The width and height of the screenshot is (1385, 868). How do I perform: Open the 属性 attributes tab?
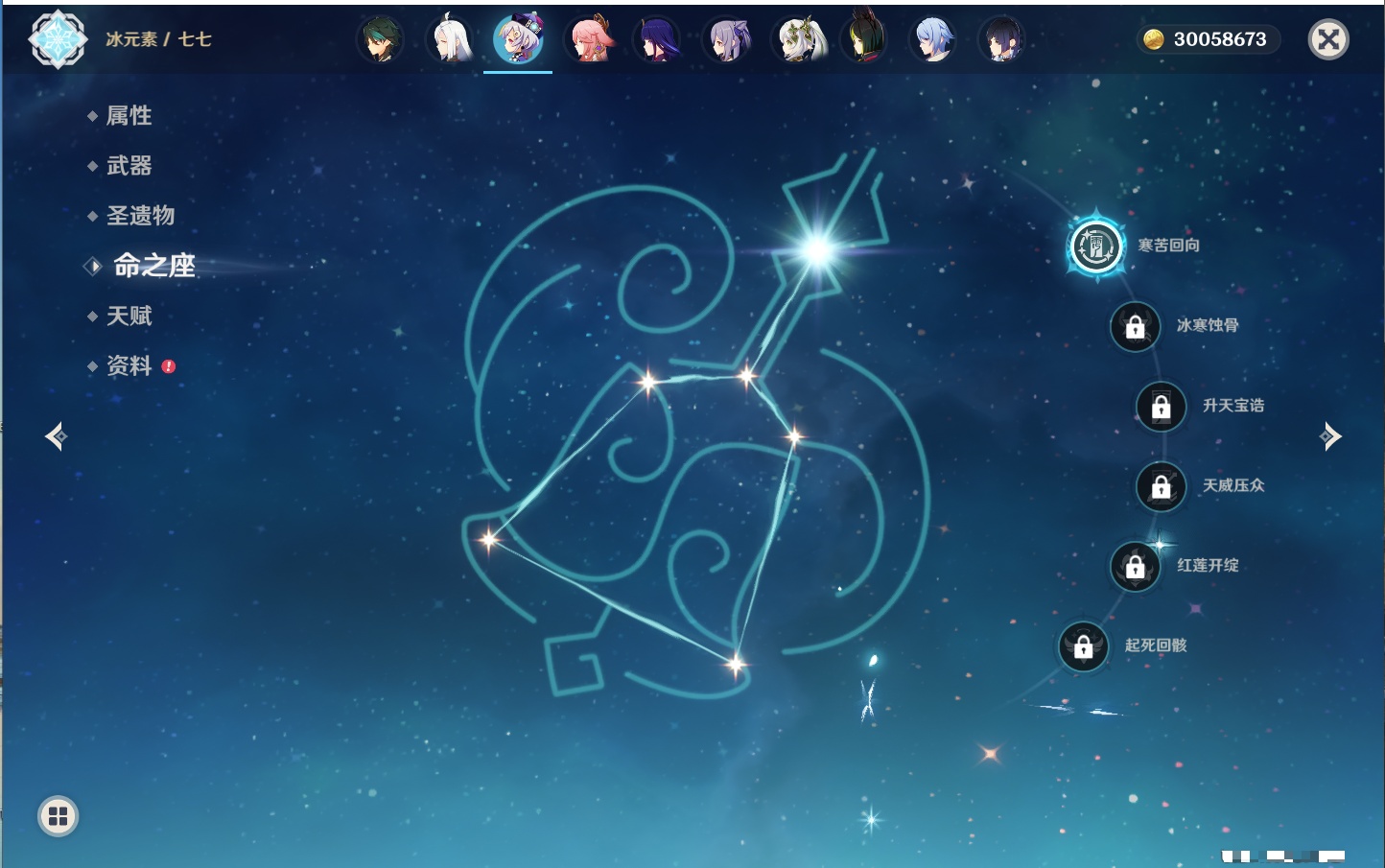tap(129, 116)
